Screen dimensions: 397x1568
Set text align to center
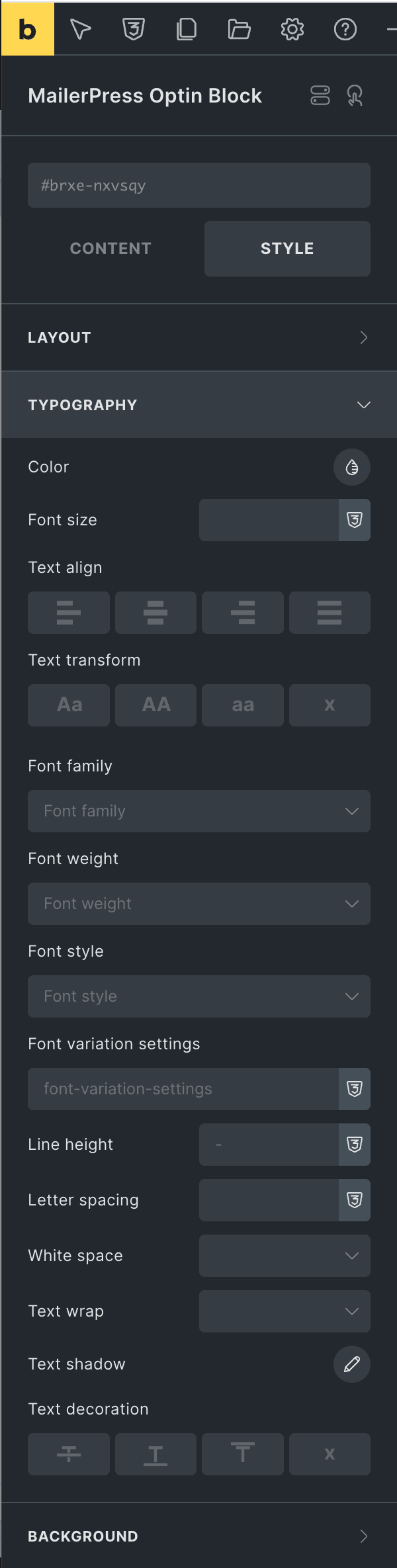click(155, 613)
